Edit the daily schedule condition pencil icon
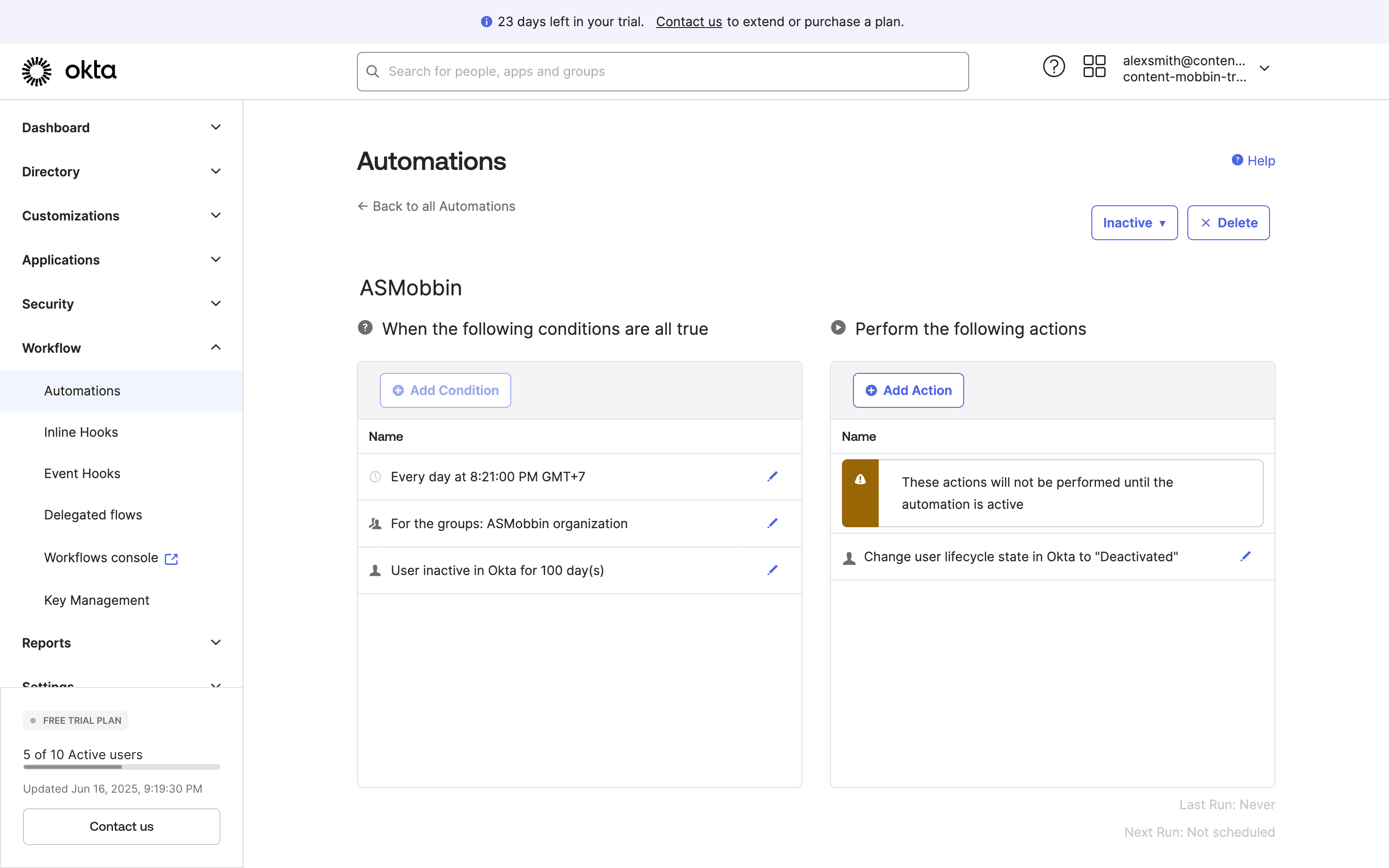Viewport: 1389px width, 868px height. pos(772,477)
